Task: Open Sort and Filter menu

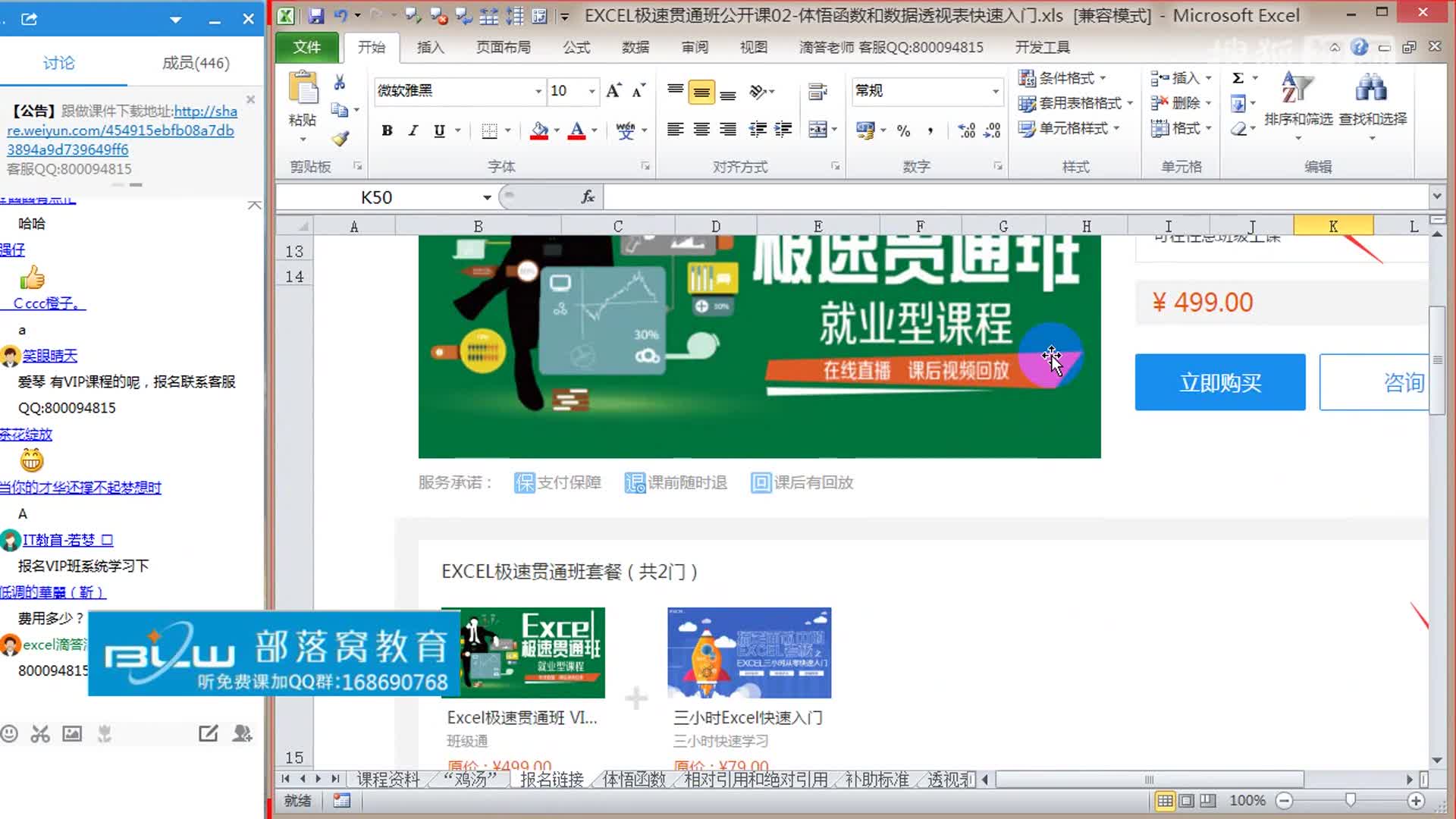Action: click(1298, 105)
